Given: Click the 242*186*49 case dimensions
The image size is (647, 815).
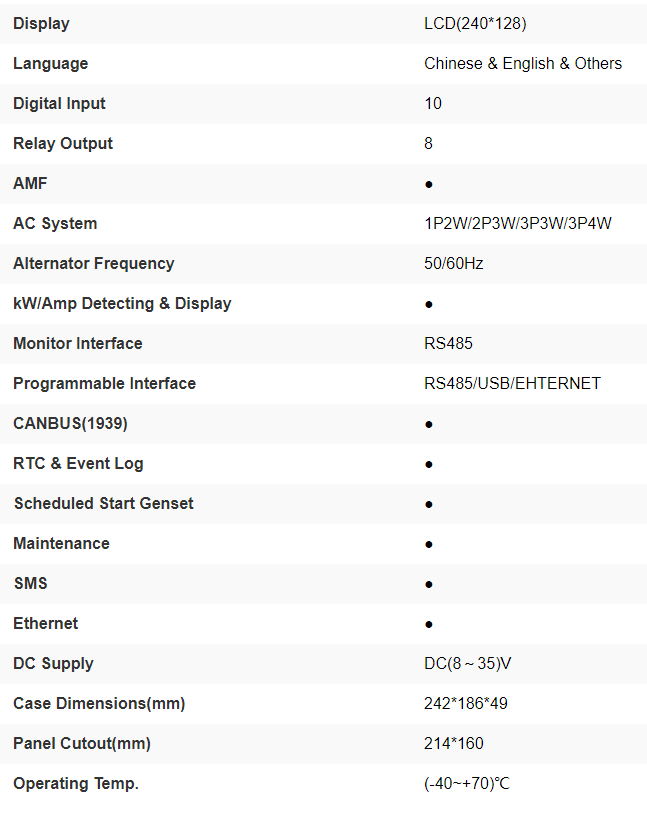Looking at the screenshot, I should (466, 703).
